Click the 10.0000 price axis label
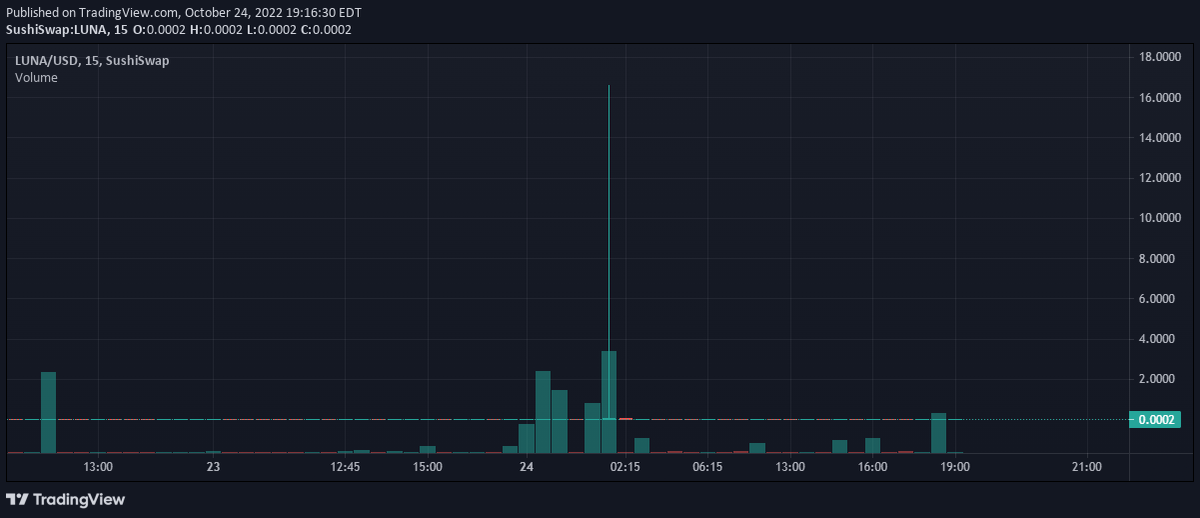The image size is (1200, 518). tap(1161, 218)
